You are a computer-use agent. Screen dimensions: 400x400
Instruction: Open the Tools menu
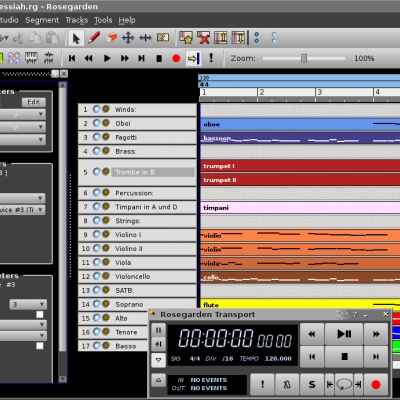coord(103,20)
